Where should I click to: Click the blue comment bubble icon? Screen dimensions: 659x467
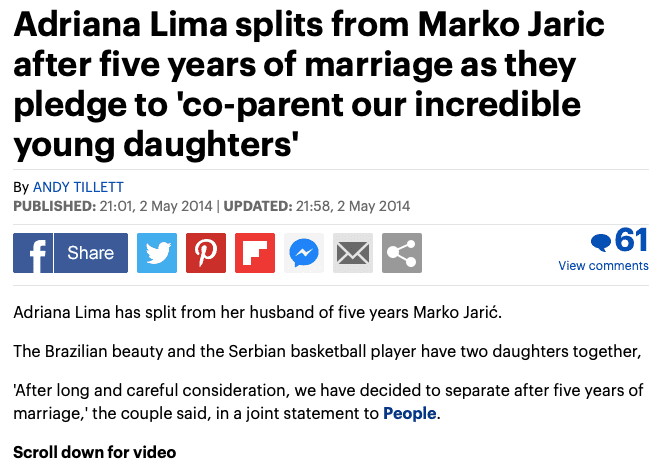(601, 242)
